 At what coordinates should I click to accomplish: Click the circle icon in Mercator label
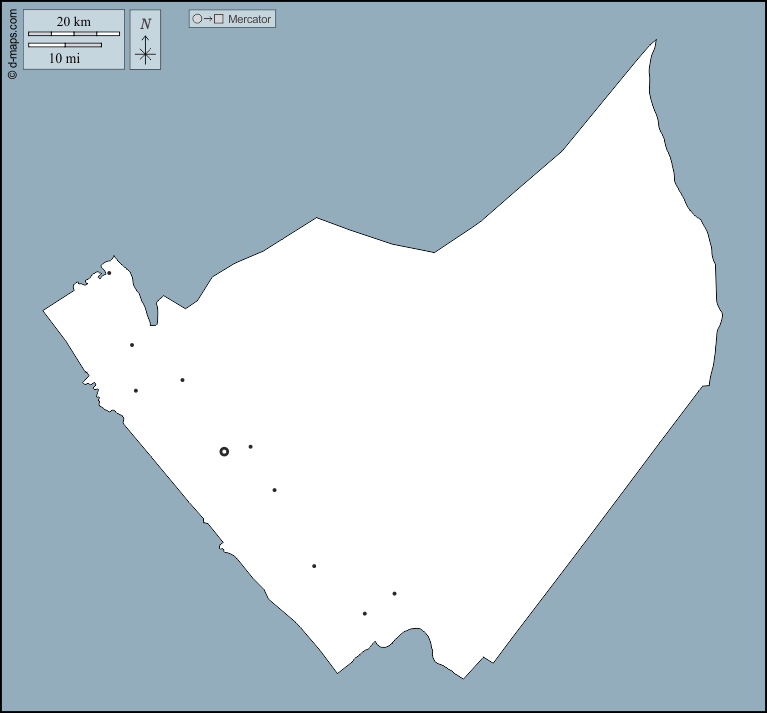197,19
